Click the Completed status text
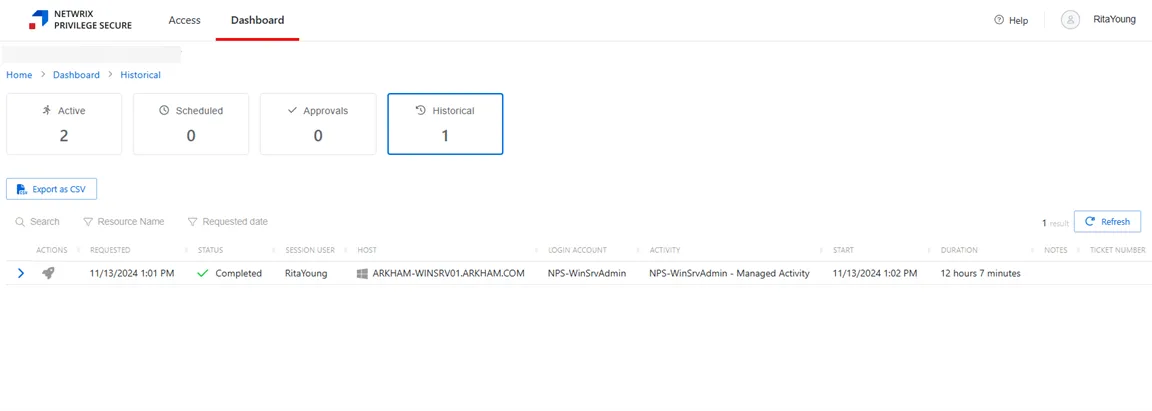Viewport: 1152px width, 411px height. pyautogui.click(x=239, y=274)
